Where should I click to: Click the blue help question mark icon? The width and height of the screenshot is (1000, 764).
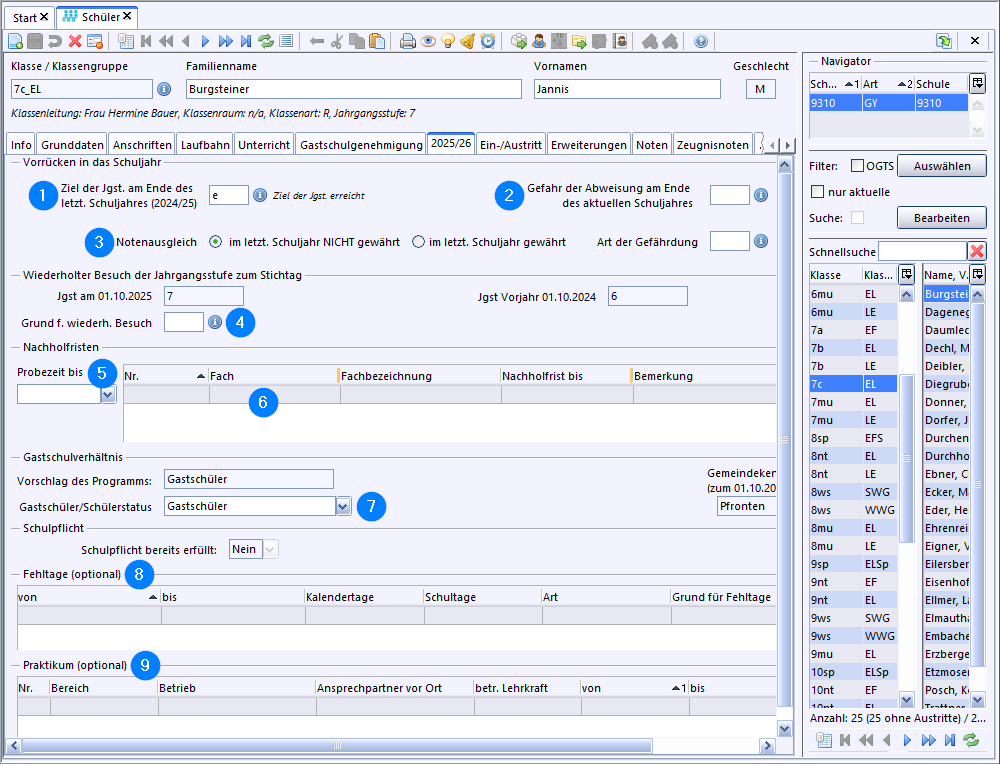(701, 41)
